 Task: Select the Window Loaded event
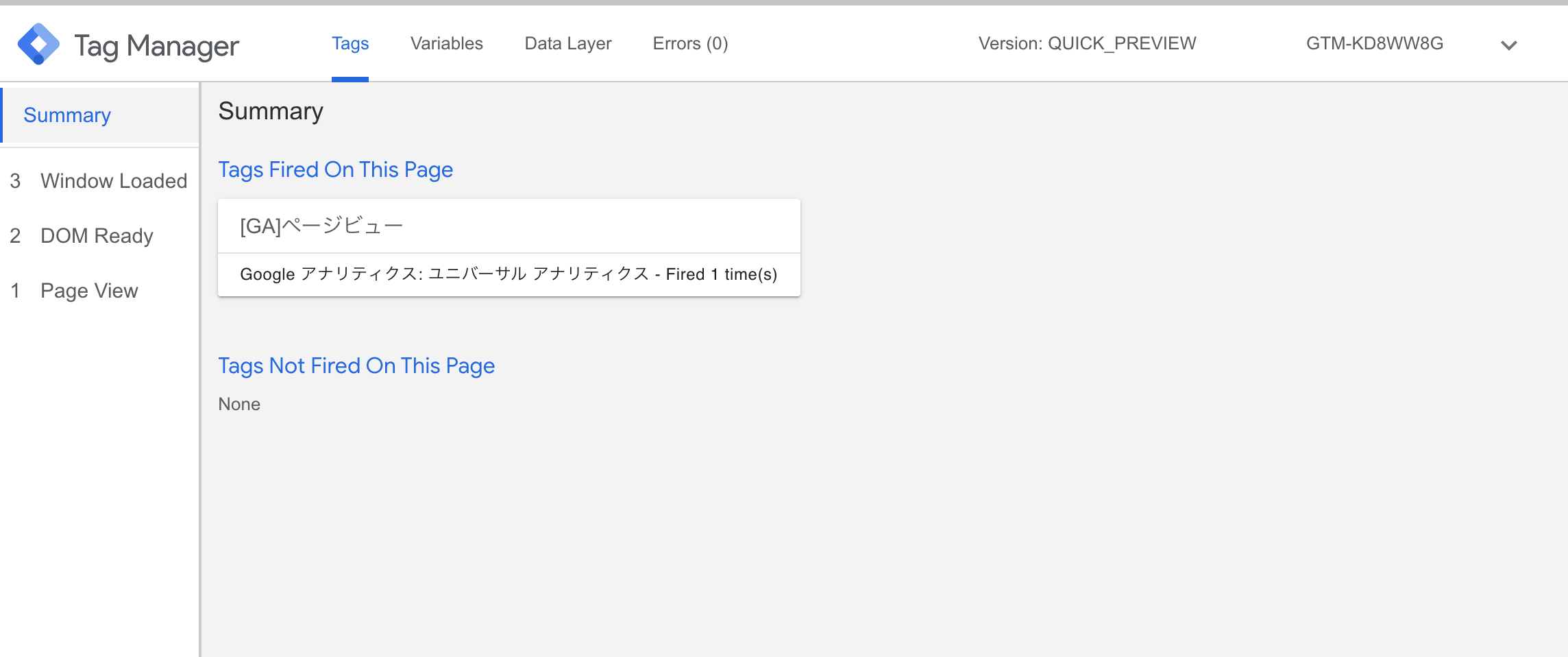[100, 181]
